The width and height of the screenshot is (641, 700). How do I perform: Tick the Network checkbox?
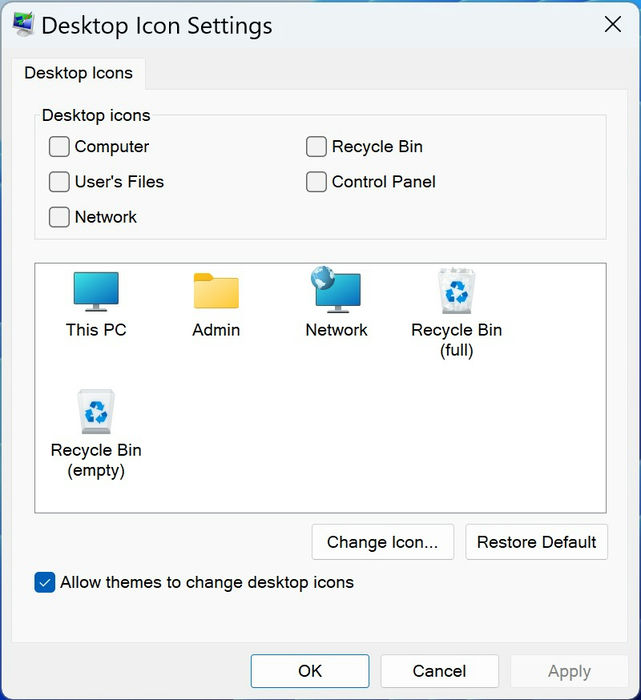tap(59, 217)
